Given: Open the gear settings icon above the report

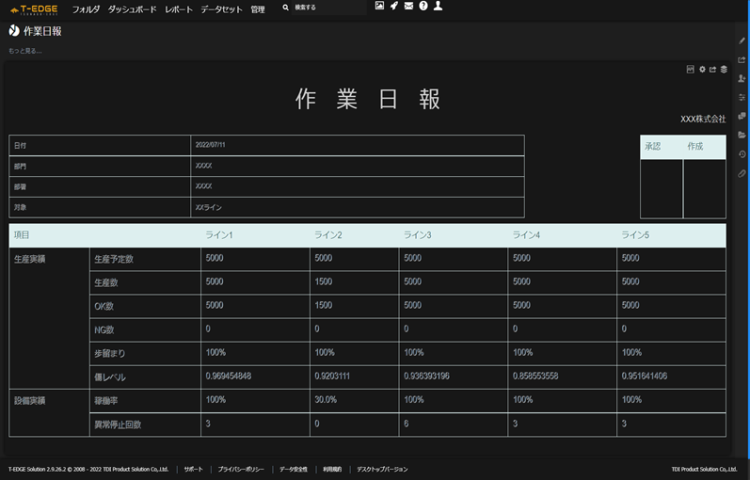Looking at the screenshot, I should coord(702,69).
